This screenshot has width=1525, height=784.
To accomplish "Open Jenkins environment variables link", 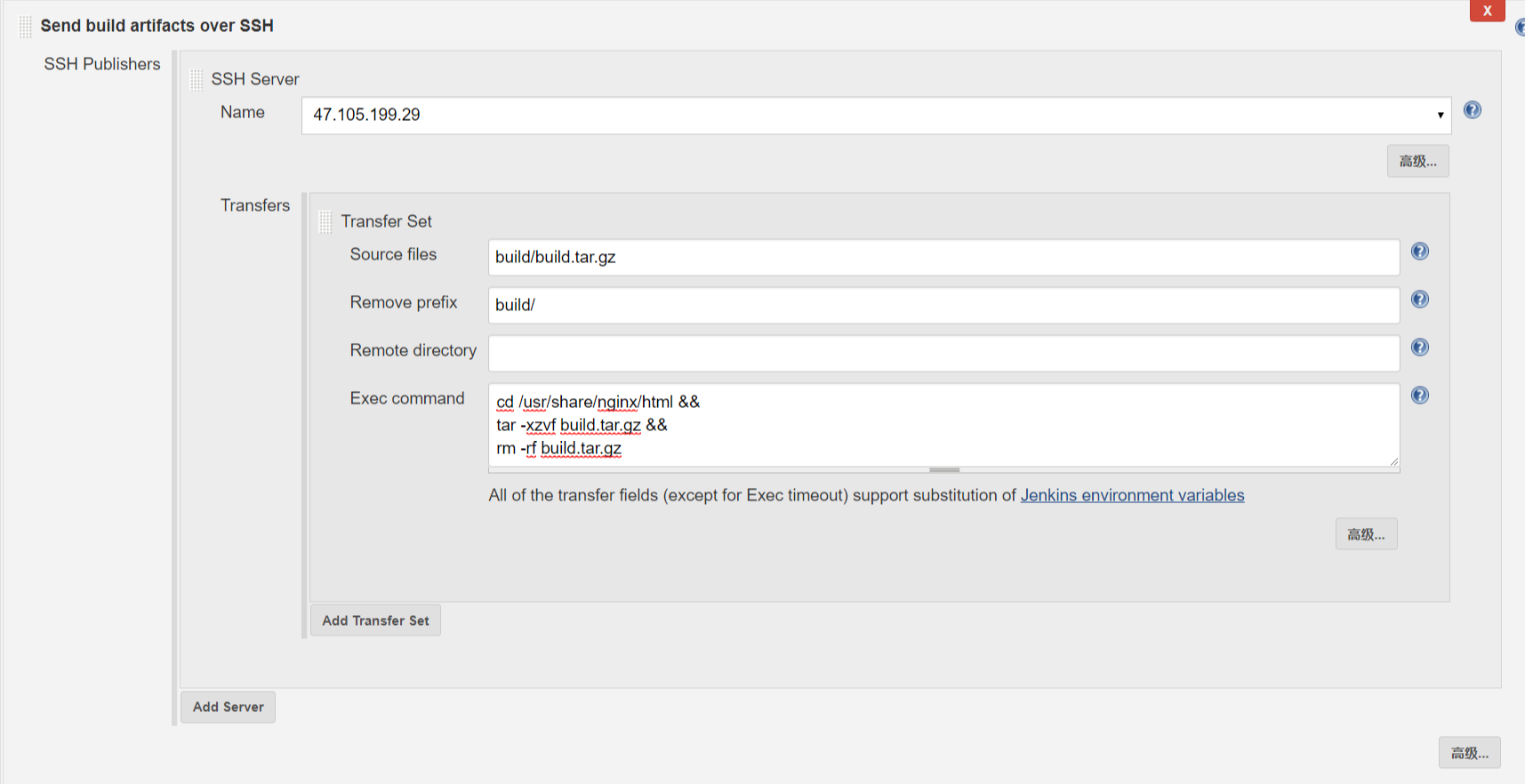I will (x=1132, y=495).
